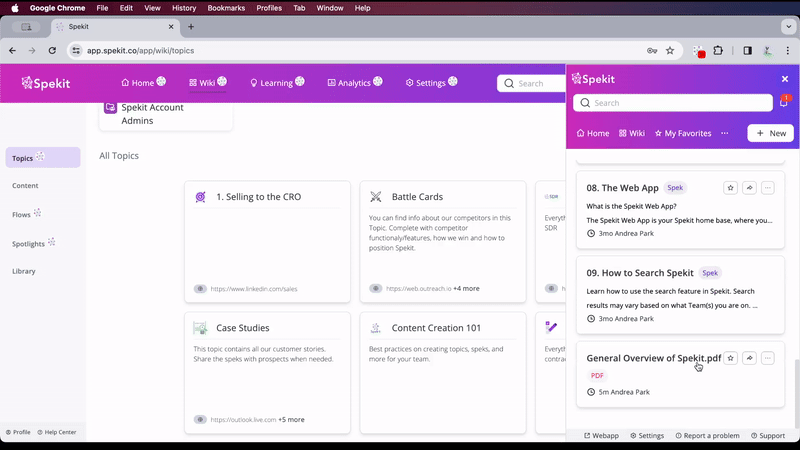Click the sidebar Search field
800x450 pixels.
(672, 103)
